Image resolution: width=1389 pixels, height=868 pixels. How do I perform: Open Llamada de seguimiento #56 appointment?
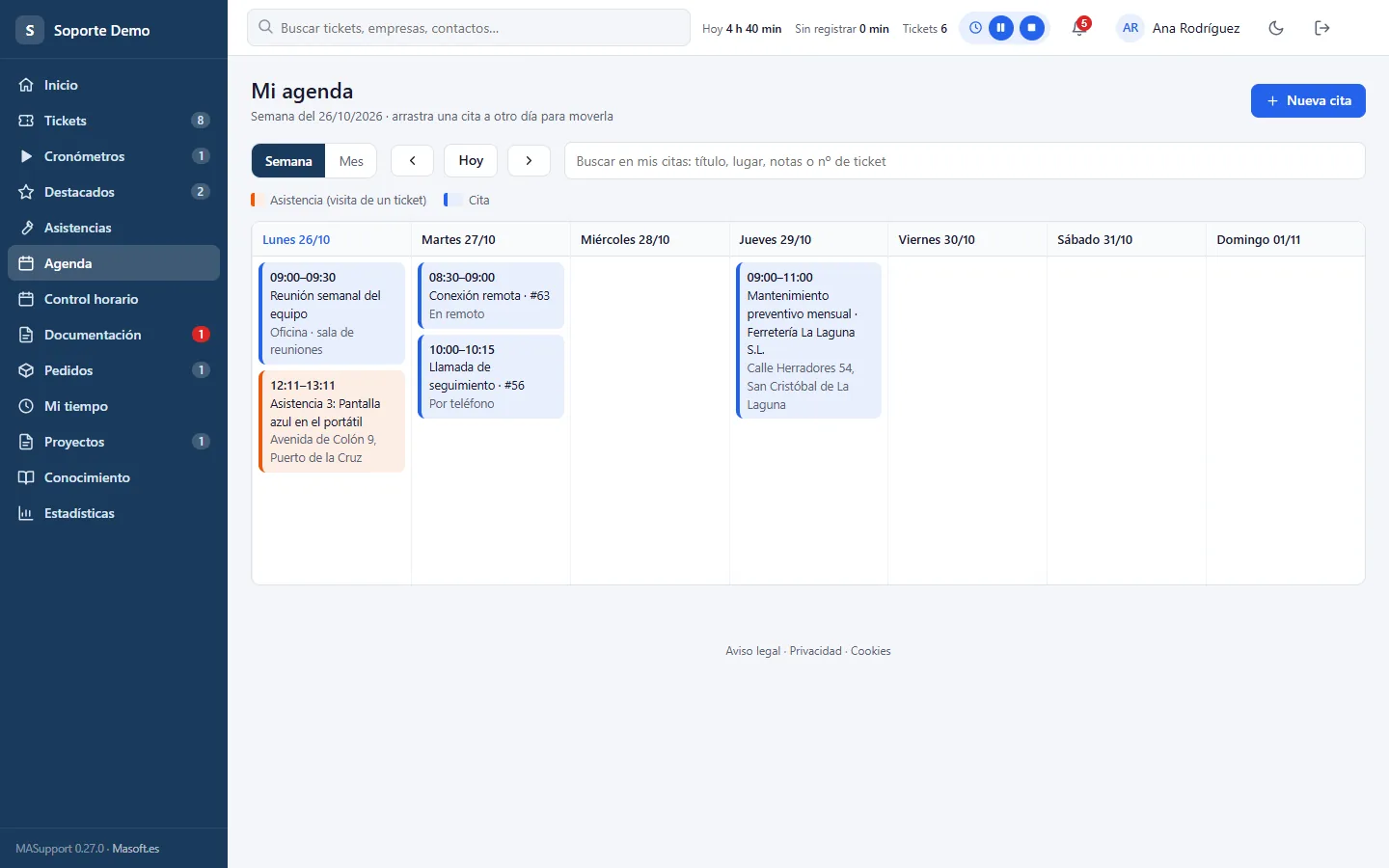[x=491, y=376]
